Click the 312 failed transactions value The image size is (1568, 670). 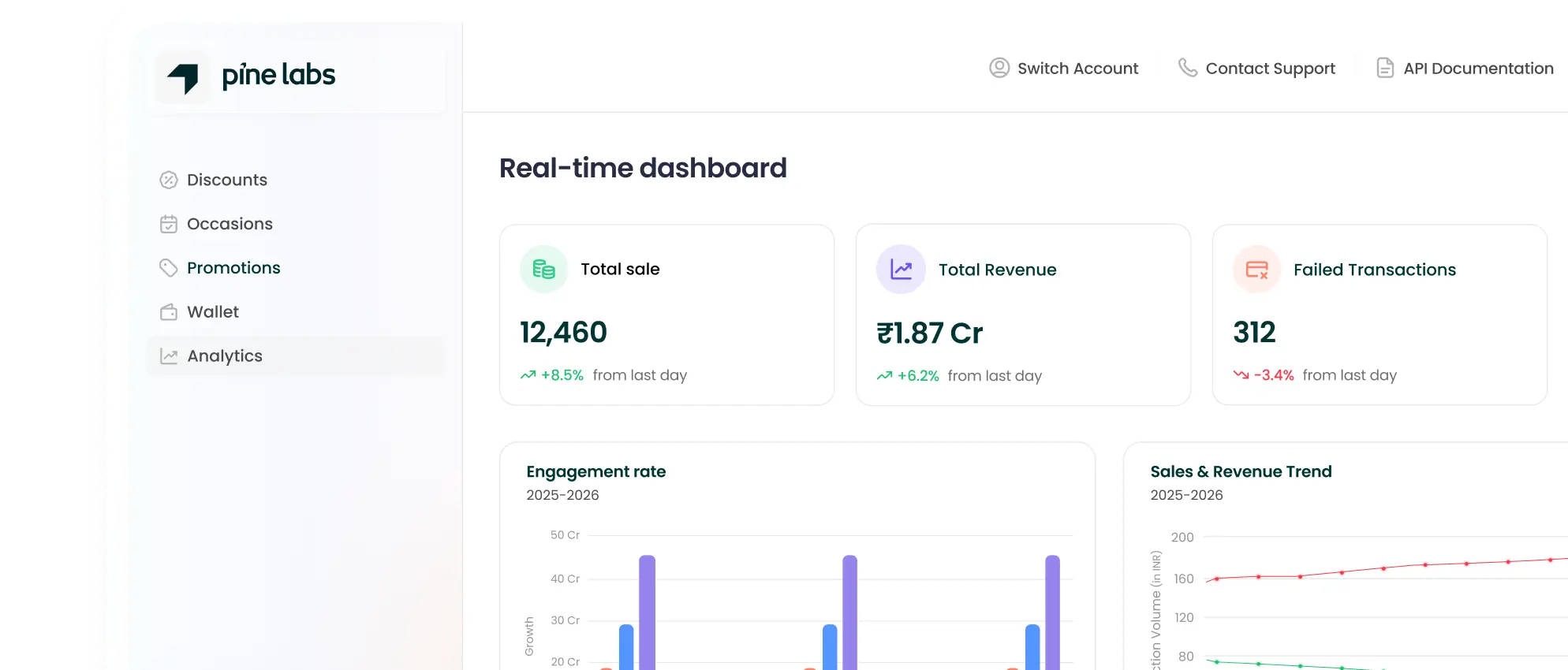(1254, 333)
